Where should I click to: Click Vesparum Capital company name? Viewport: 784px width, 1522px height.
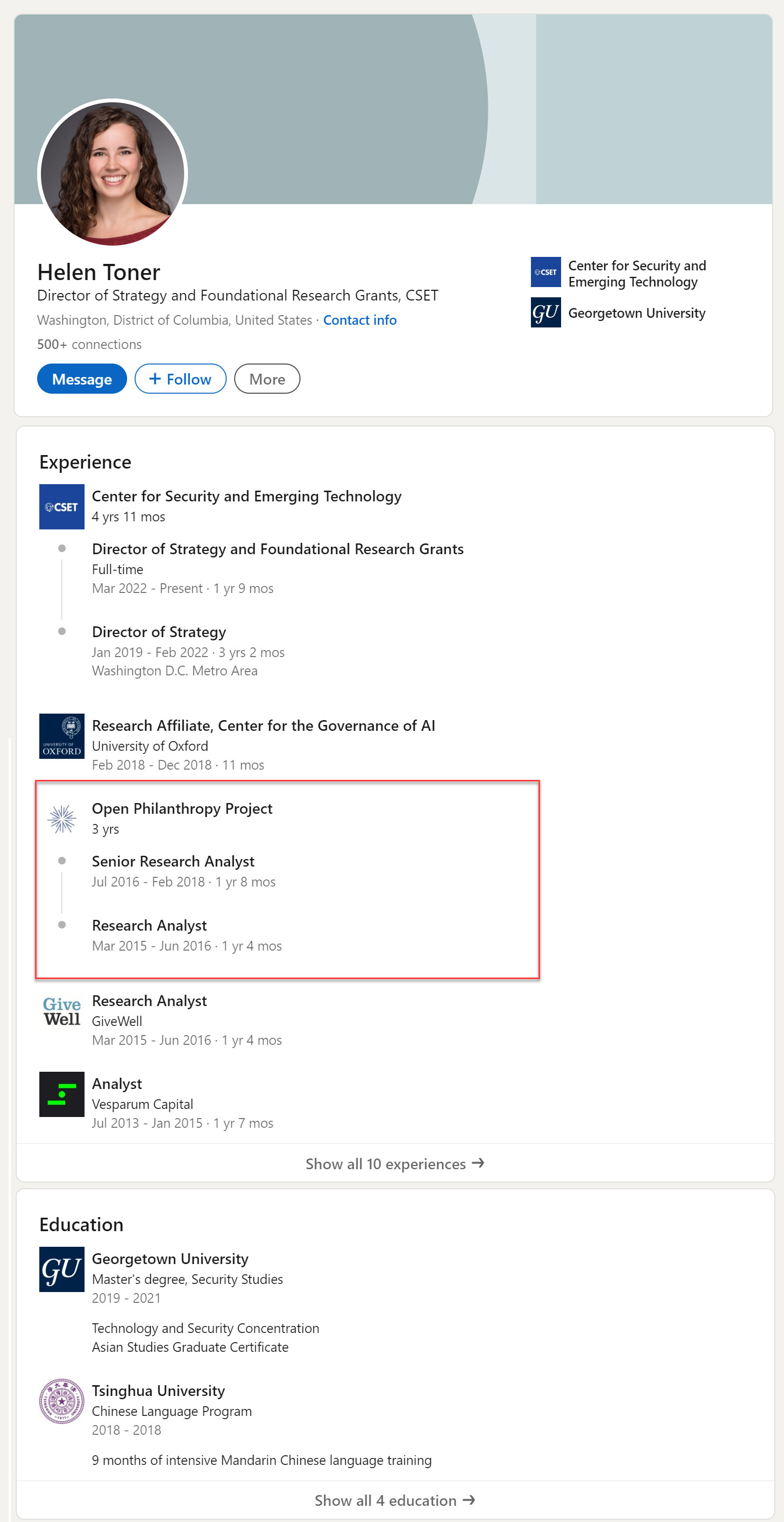[142, 1104]
